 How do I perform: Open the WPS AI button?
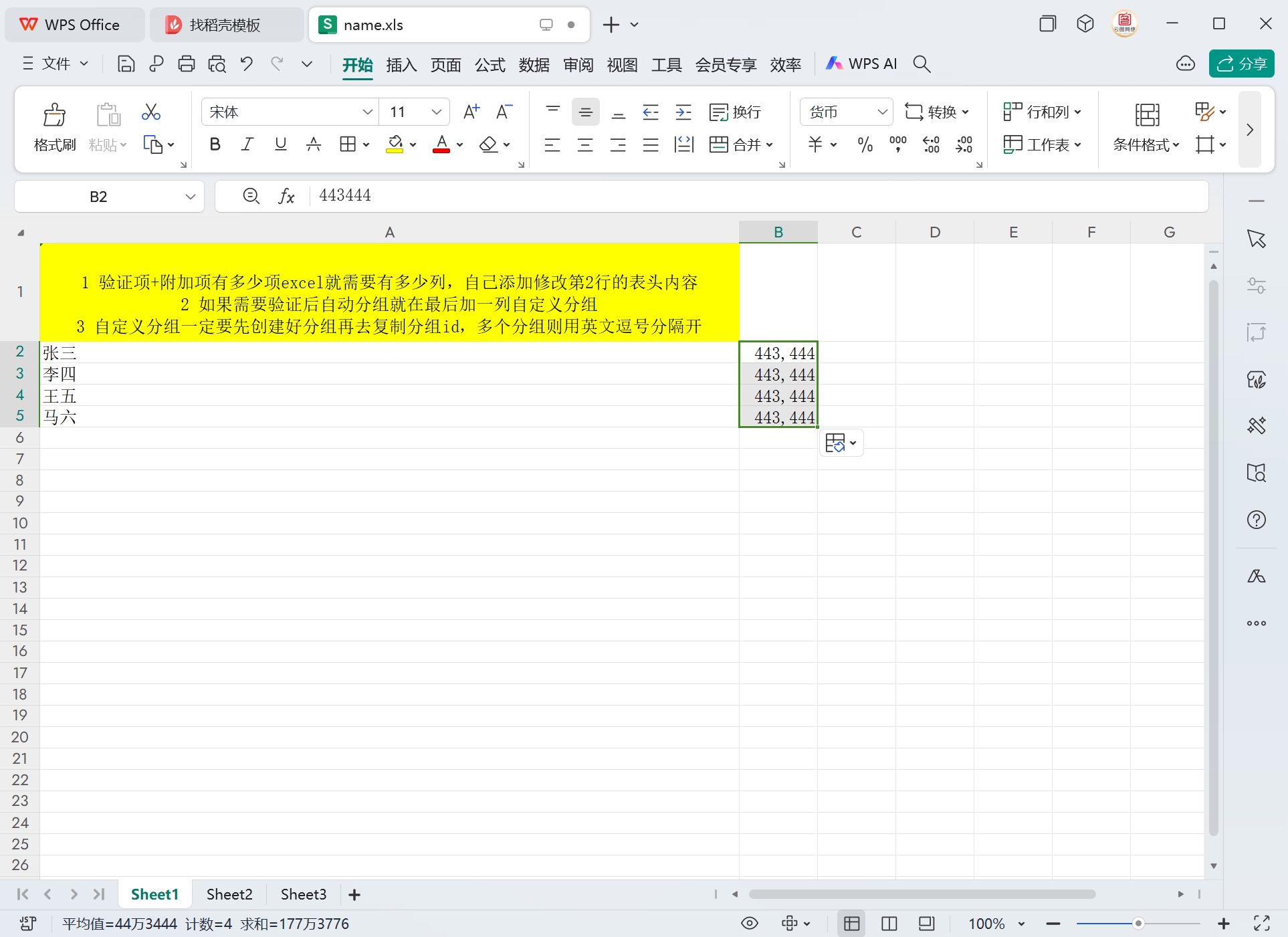[861, 64]
